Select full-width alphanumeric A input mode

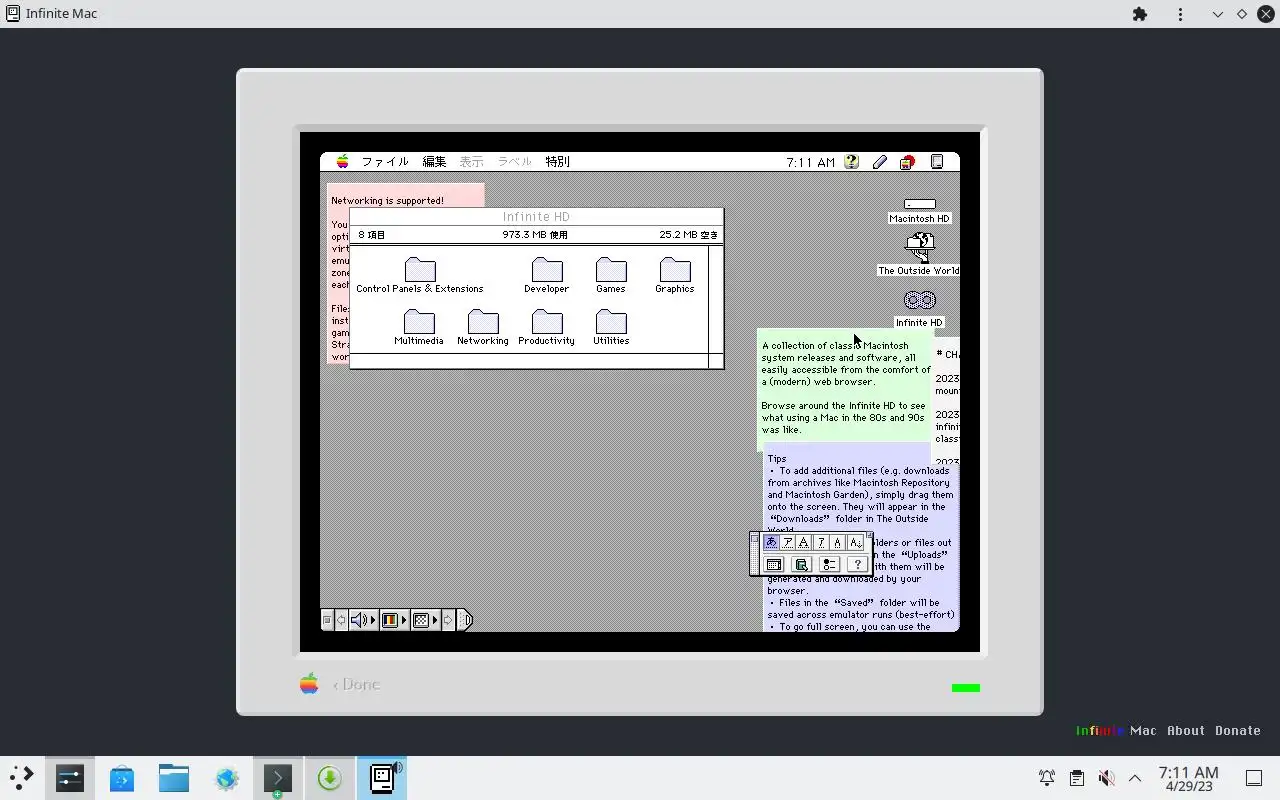(804, 542)
